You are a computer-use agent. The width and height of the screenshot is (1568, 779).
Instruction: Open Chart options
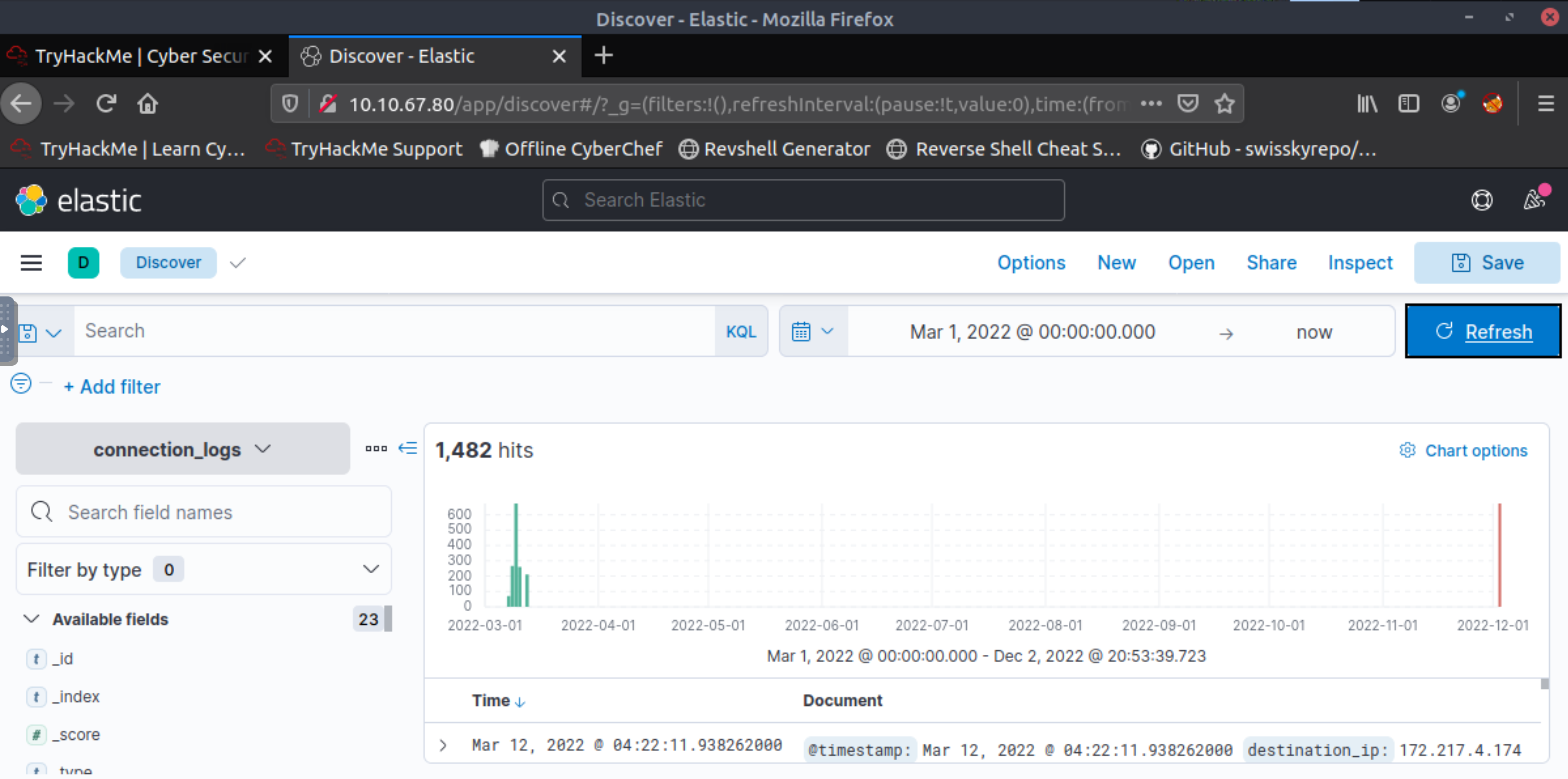click(x=1463, y=450)
